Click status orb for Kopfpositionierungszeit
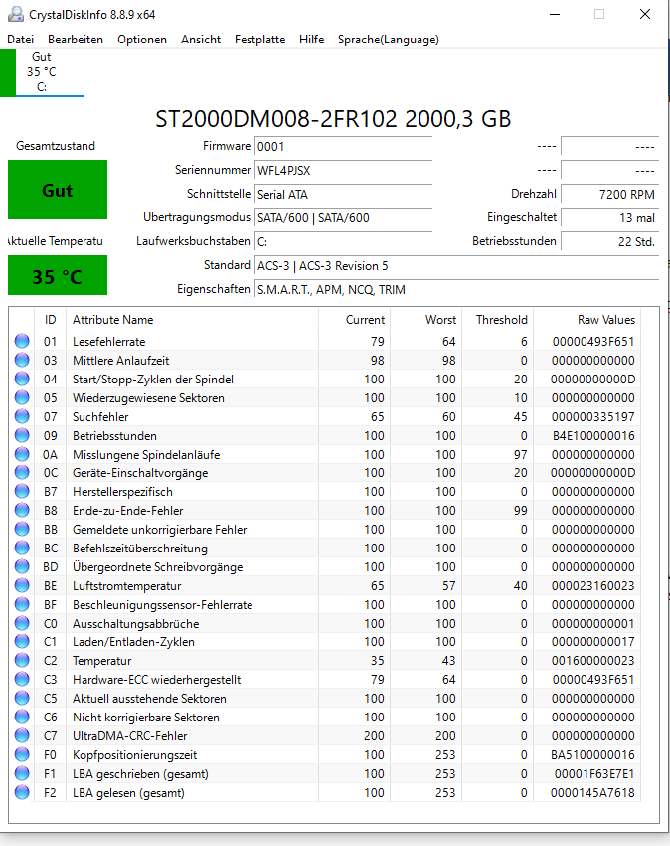670x846 pixels. coord(22,754)
